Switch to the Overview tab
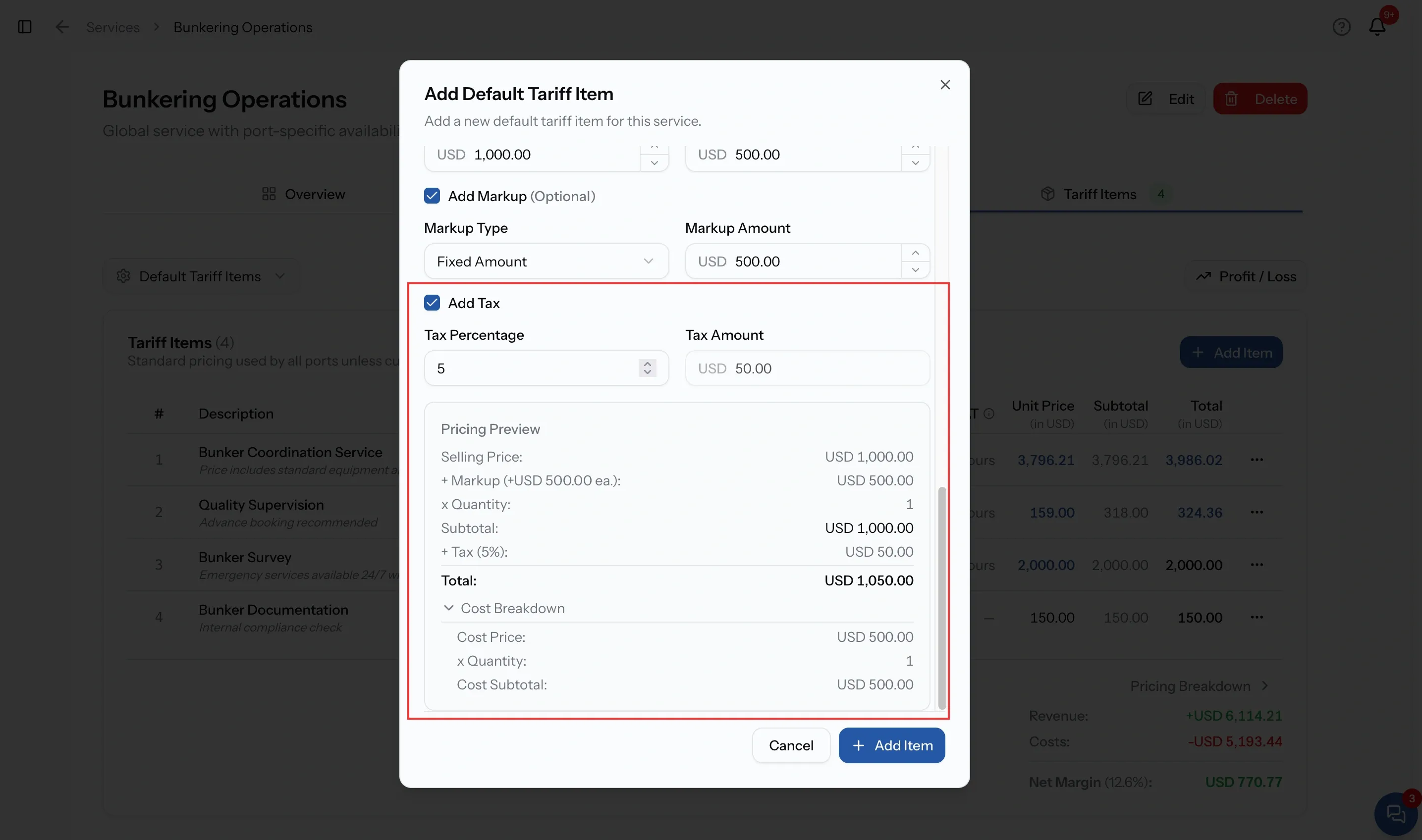 point(303,194)
